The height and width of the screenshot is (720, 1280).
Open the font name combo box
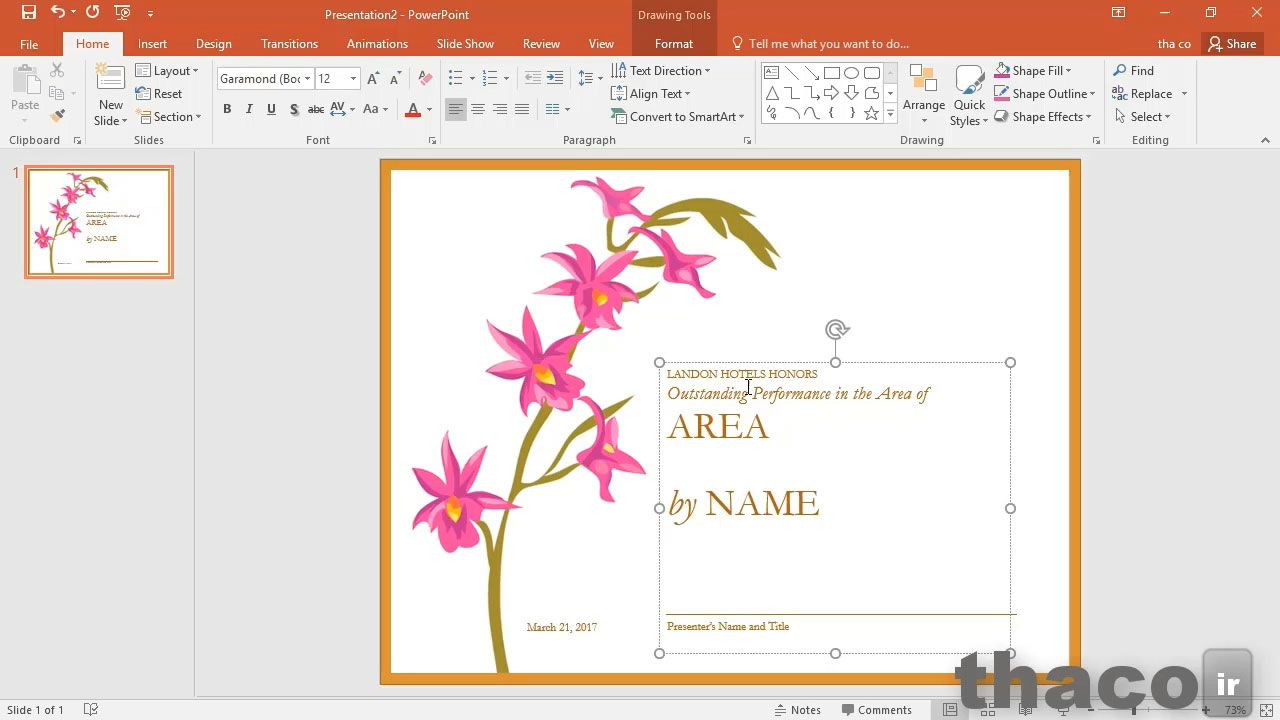(265, 79)
